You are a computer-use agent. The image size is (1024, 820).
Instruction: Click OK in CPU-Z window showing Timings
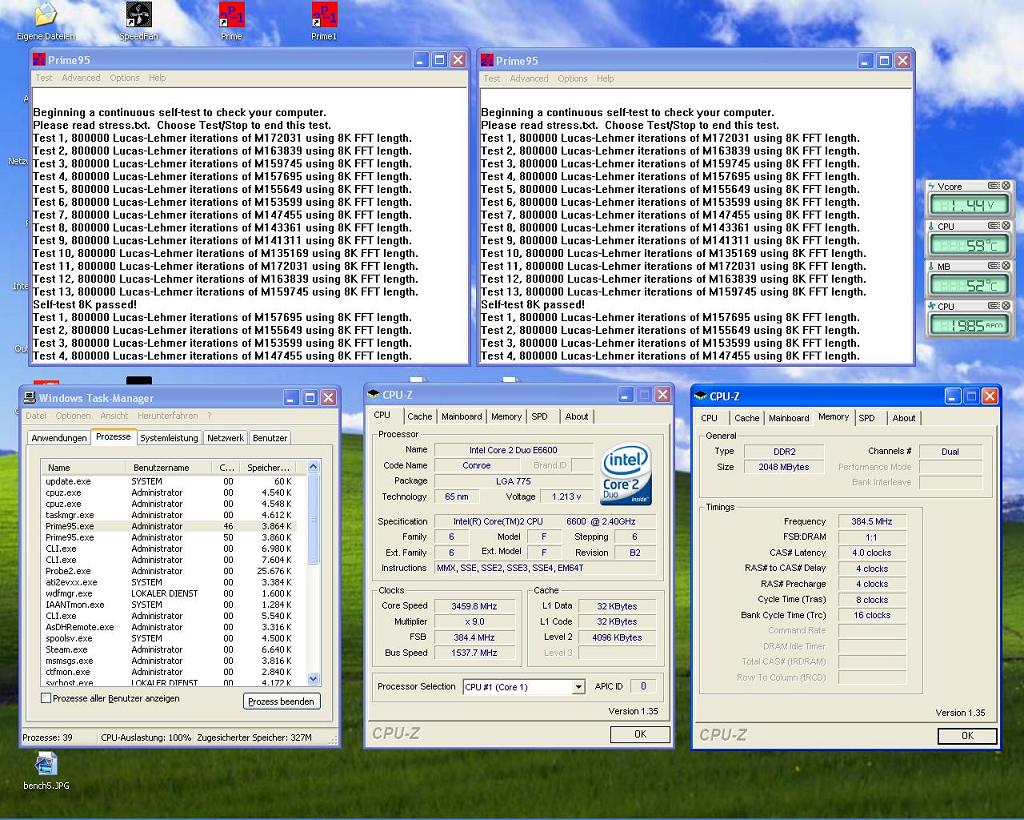coord(967,735)
